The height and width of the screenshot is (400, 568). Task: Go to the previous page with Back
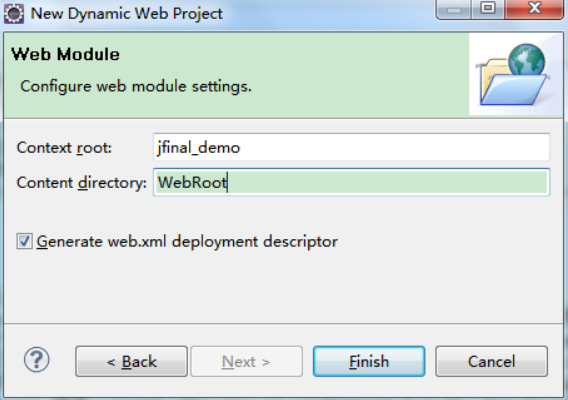(x=131, y=361)
